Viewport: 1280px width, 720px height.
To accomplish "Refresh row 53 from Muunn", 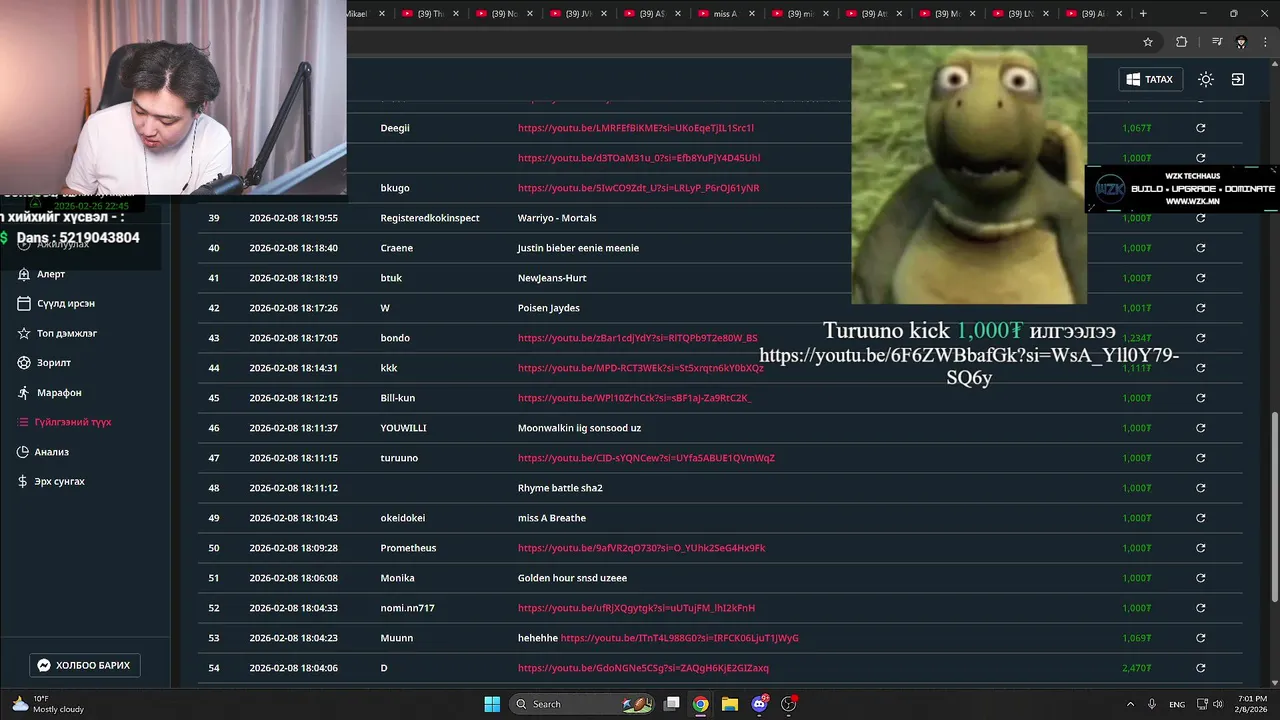I will (x=1200, y=638).
